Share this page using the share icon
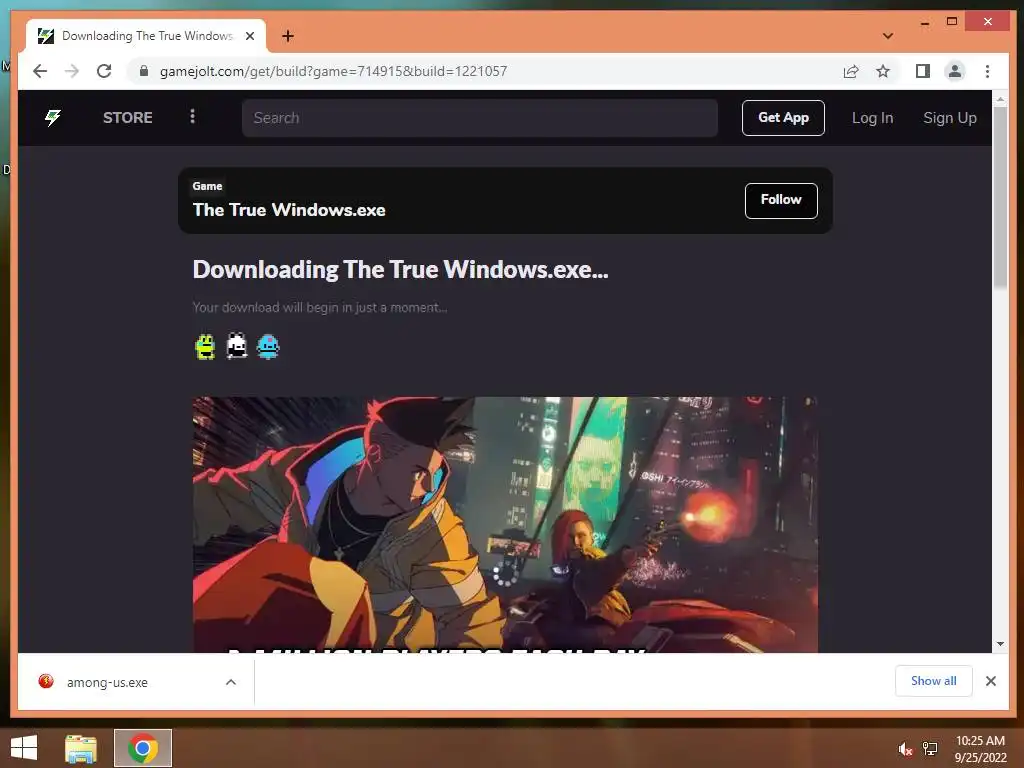 coord(851,71)
